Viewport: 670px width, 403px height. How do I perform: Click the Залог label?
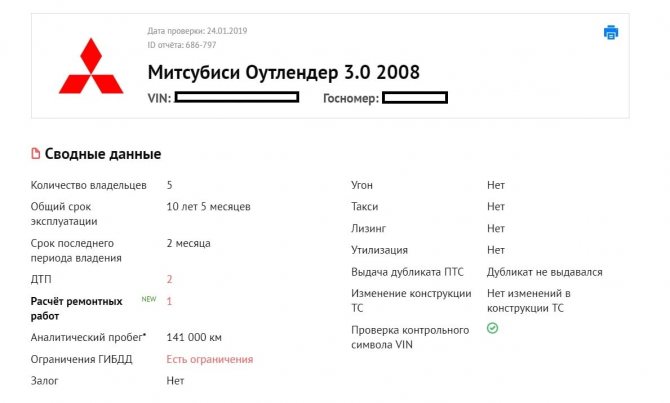tap(44, 381)
